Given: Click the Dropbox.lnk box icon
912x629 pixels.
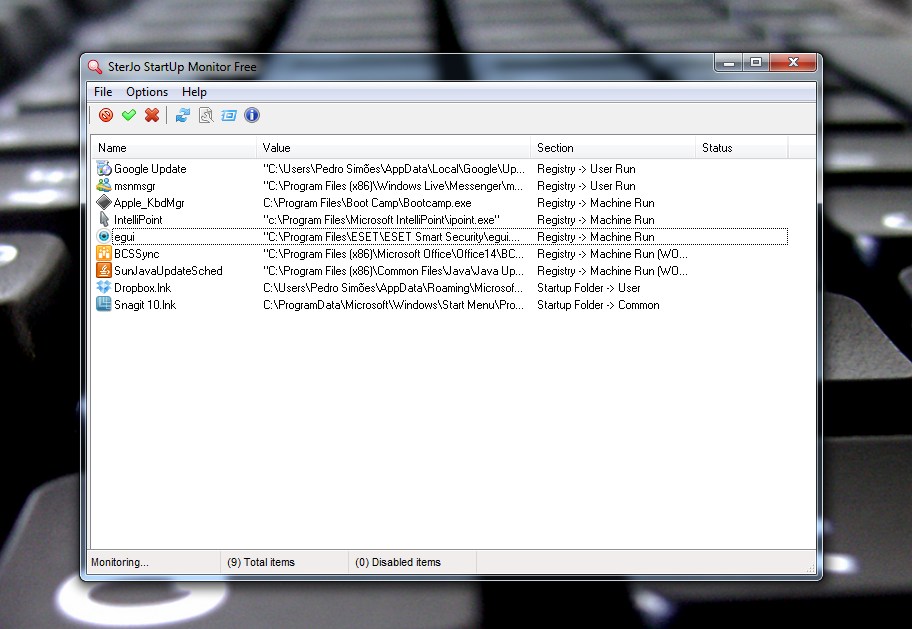Looking at the screenshot, I should pos(104,287).
